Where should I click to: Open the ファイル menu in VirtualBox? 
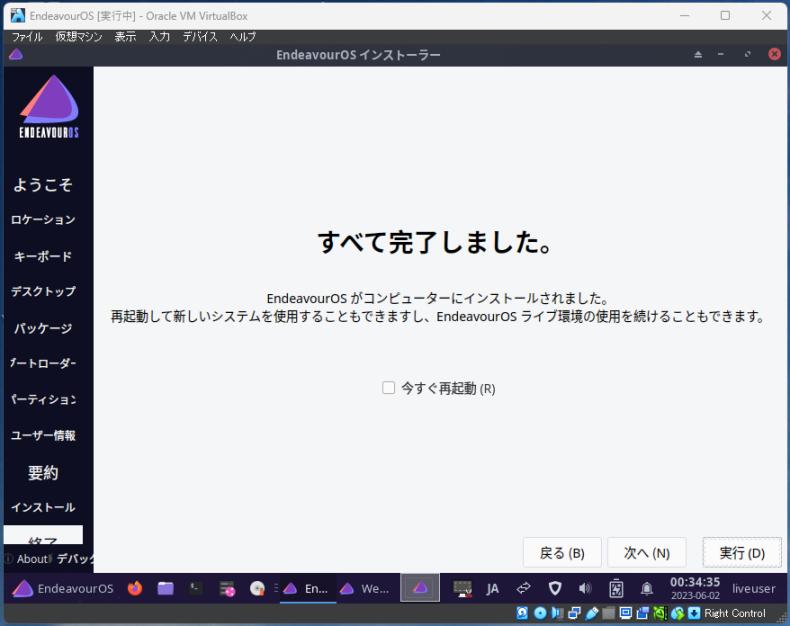(x=27, y=37)
